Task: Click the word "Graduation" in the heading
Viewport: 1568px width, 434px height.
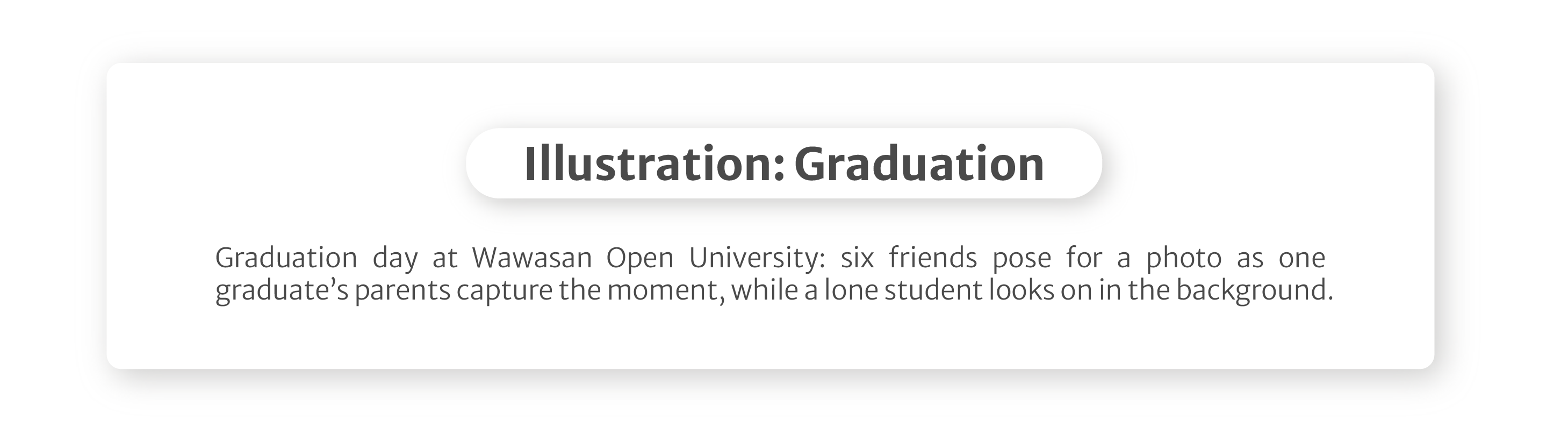Action: coord(919,164)
